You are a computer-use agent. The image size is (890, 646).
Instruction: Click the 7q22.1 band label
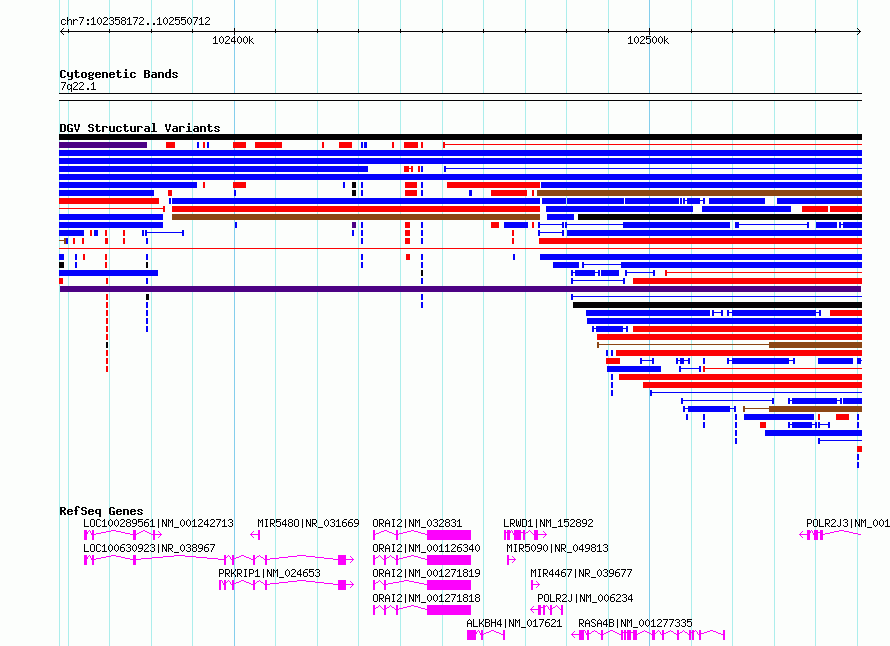78,86
